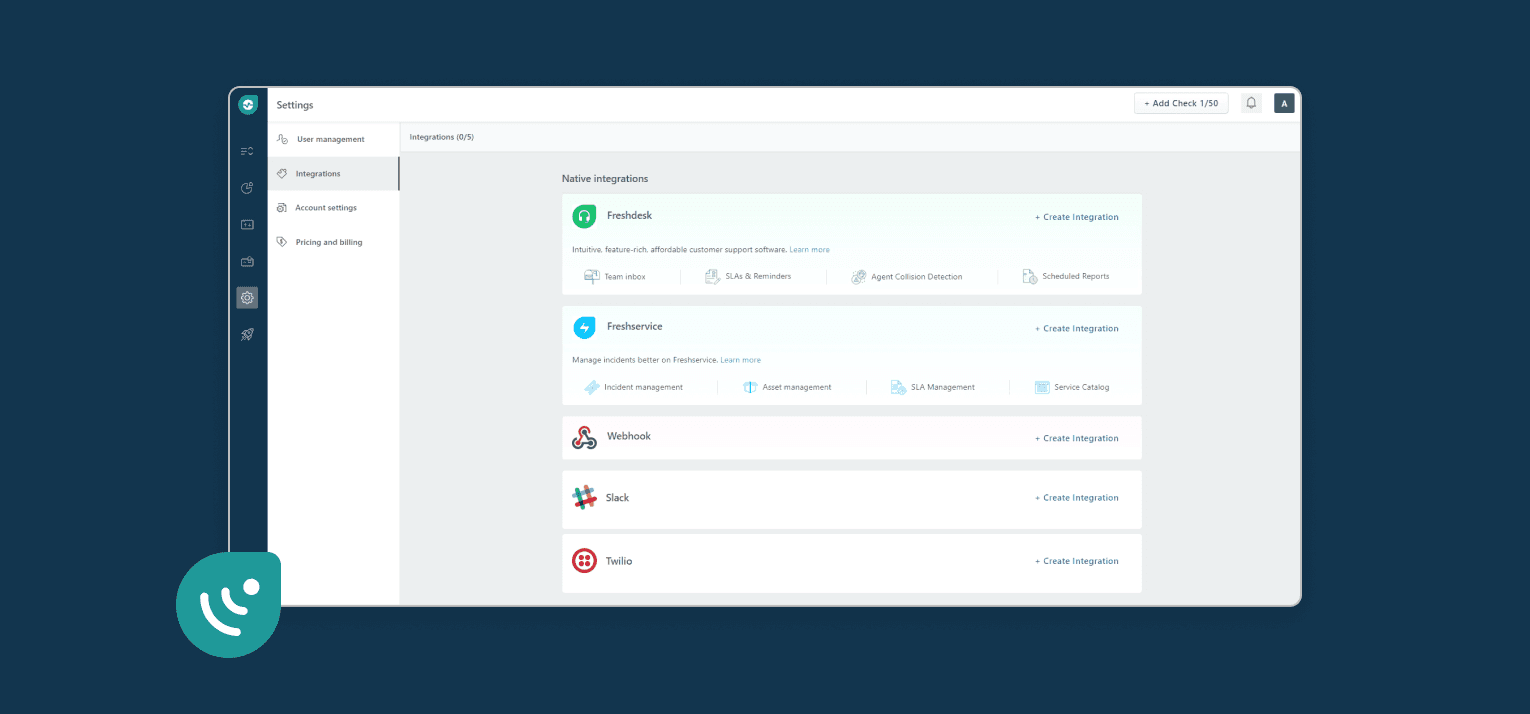The width and height of the screenshot is (1530, 714).
Task: Click the Team inbox label
Action: [625, 276]
